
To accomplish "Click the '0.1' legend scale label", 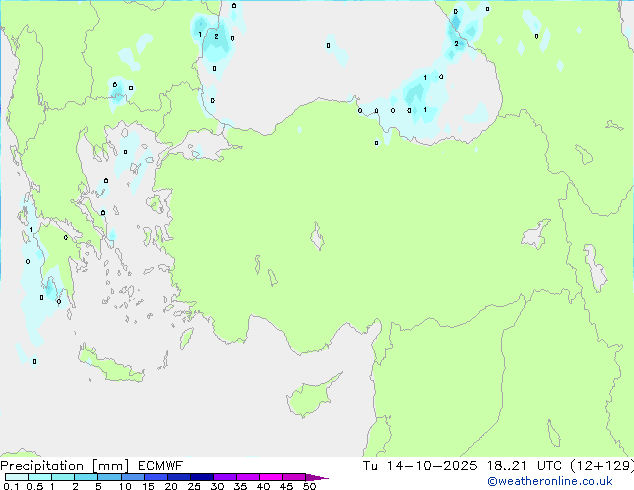I will [x=11, y=486].
